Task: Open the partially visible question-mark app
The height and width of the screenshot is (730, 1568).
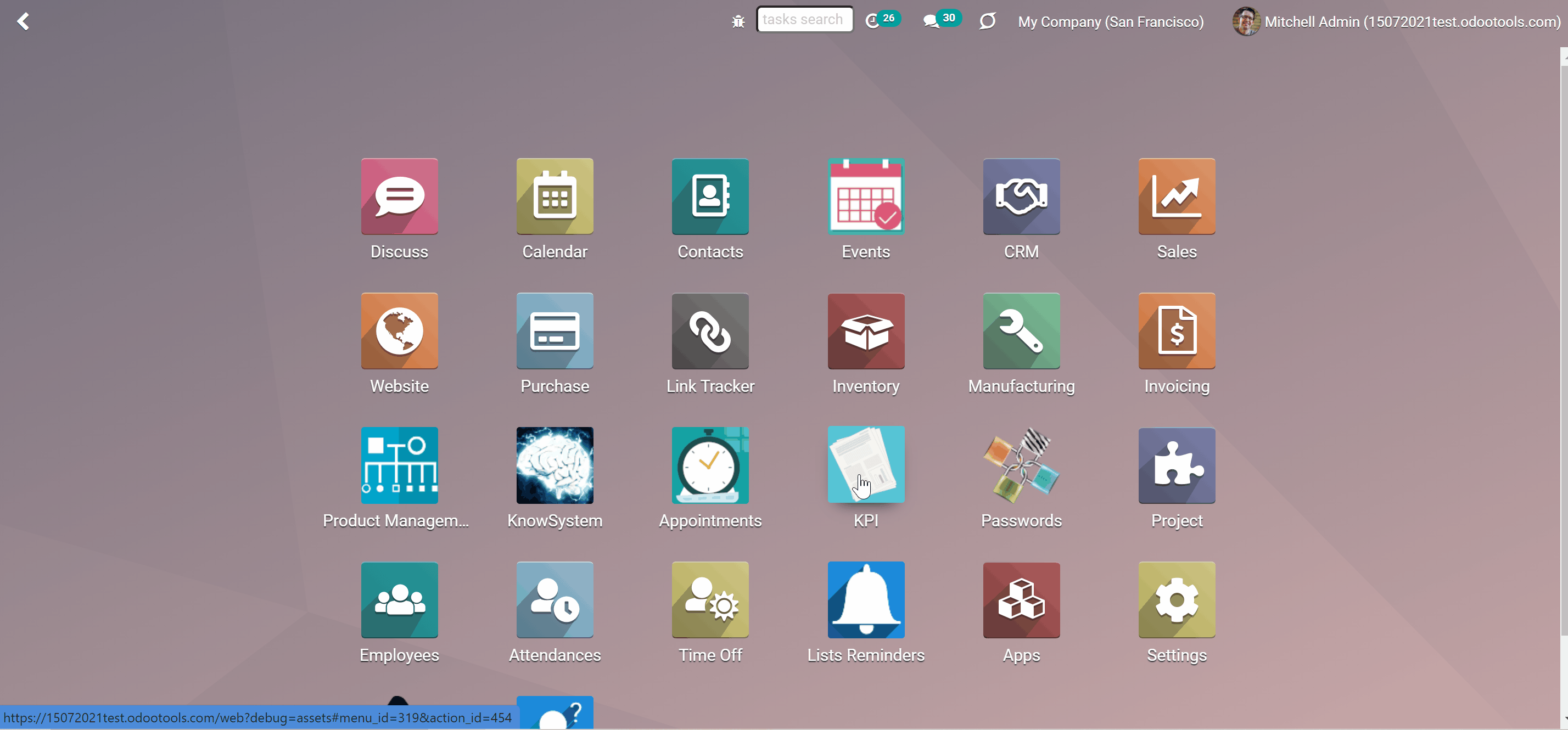Action: click(555, 712)
